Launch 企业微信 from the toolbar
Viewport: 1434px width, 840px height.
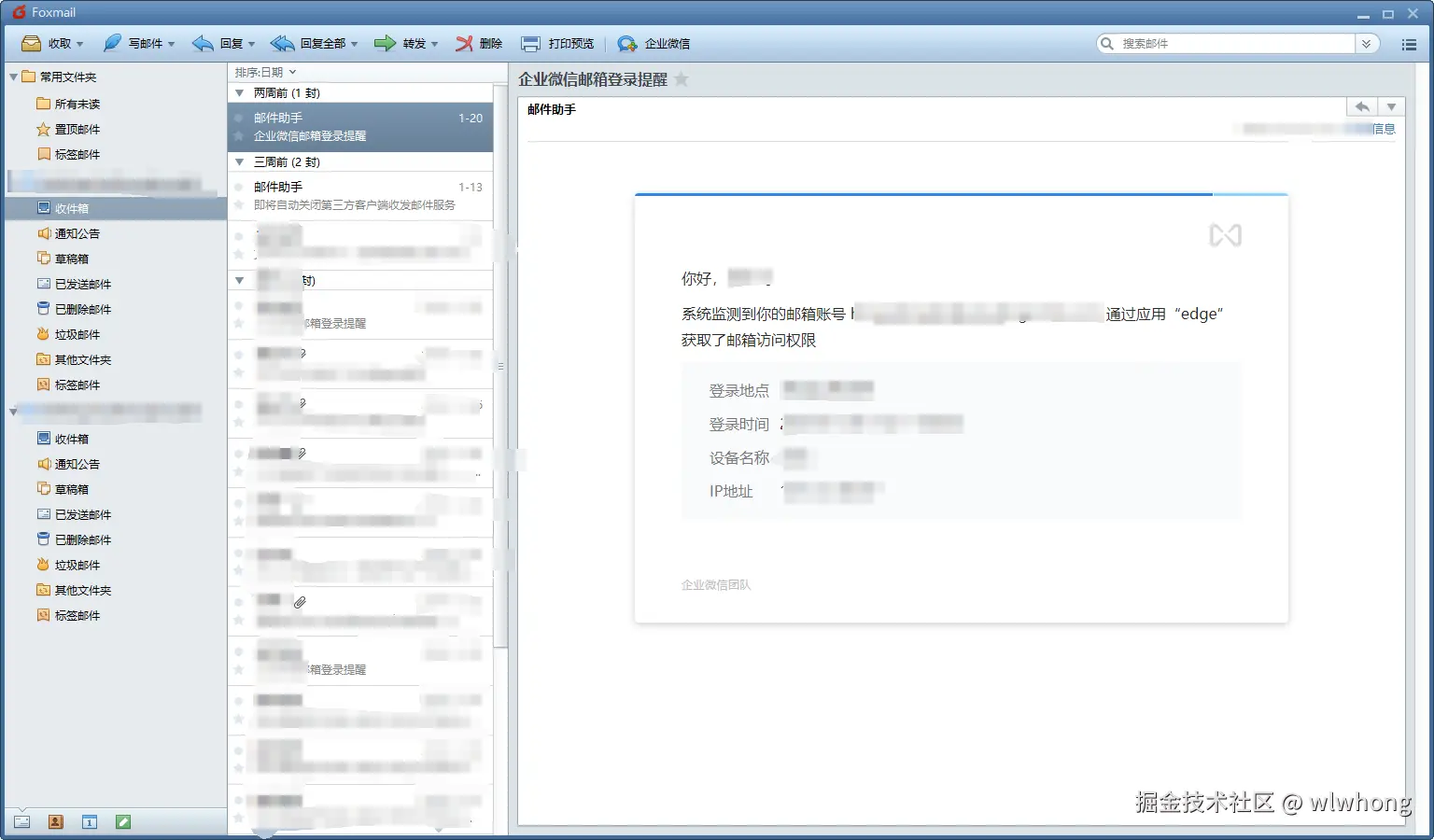click(654, 44)
